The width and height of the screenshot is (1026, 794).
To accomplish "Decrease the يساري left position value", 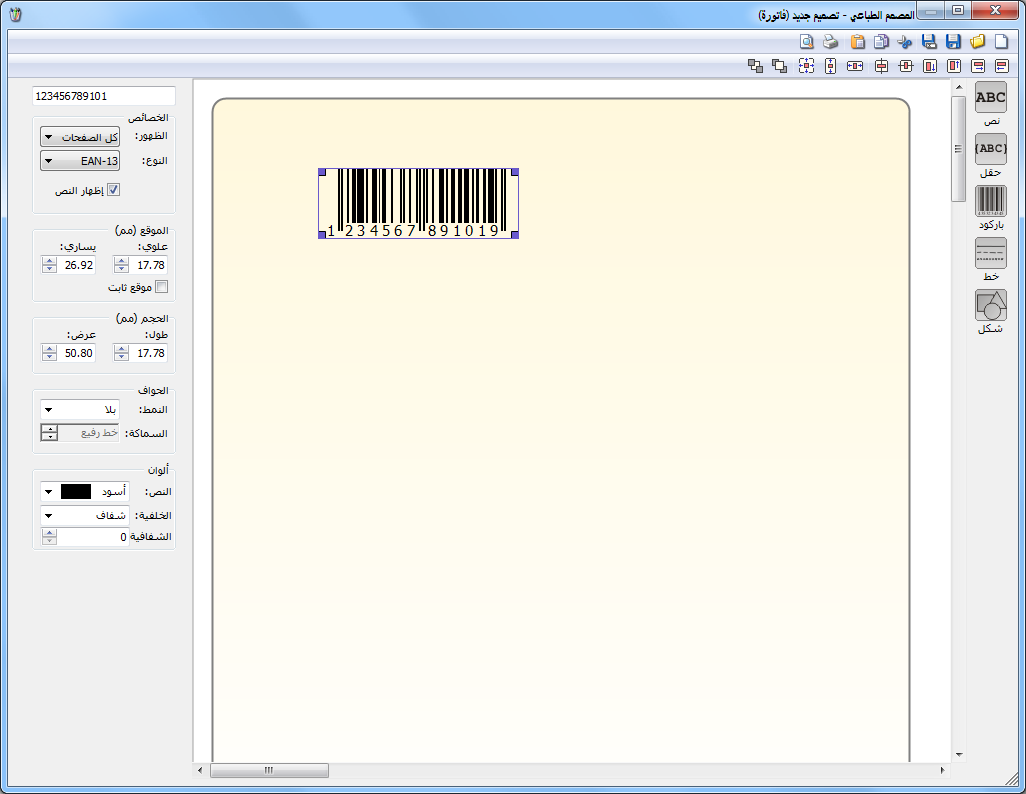I will pos(49,269).
